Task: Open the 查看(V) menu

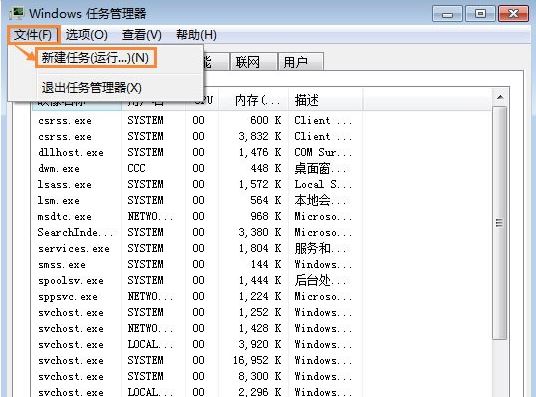Action: coord(142,35)
